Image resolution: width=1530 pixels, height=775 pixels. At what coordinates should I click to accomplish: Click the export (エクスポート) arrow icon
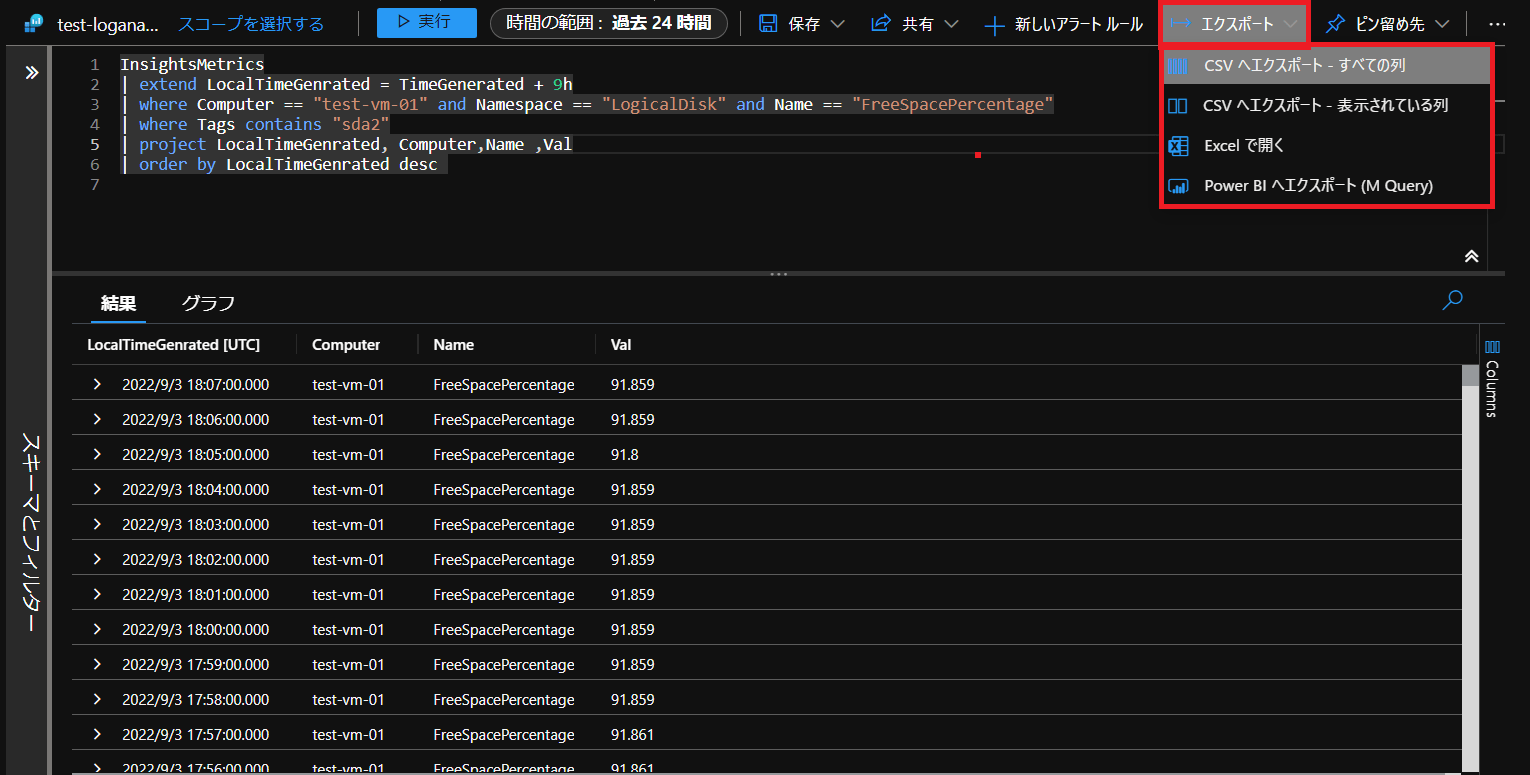[x=1181, y=24]
